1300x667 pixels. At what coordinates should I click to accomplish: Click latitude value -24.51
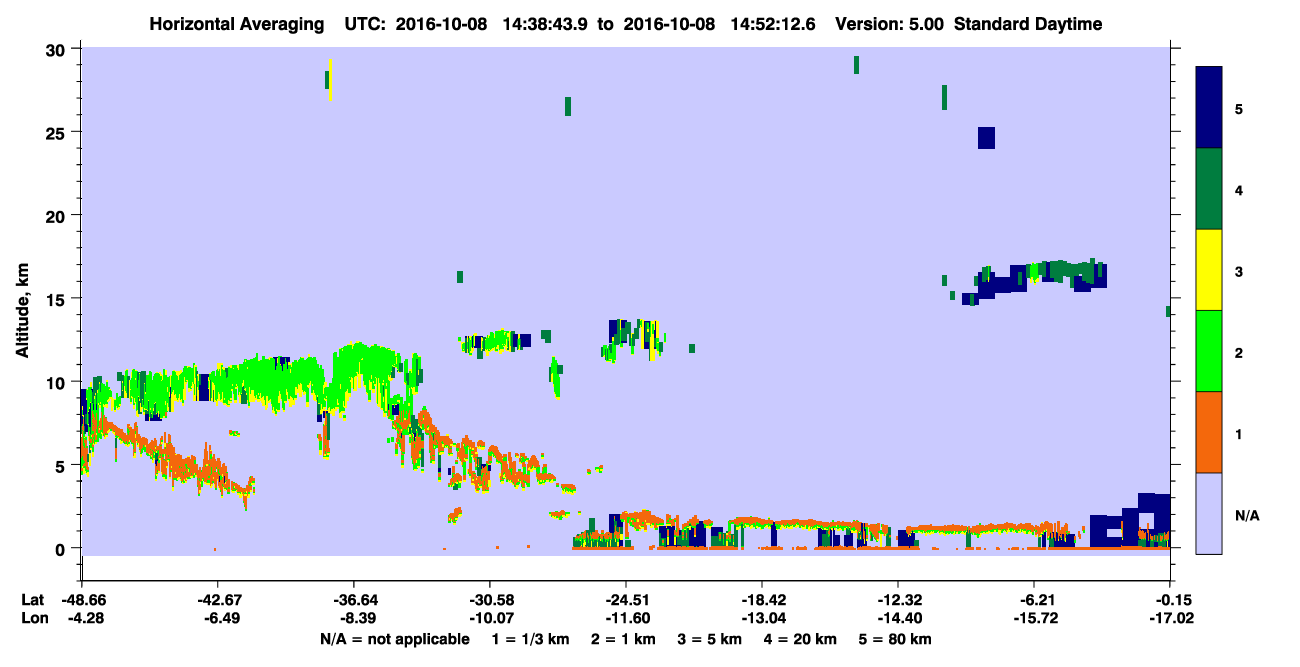point(625,600)
